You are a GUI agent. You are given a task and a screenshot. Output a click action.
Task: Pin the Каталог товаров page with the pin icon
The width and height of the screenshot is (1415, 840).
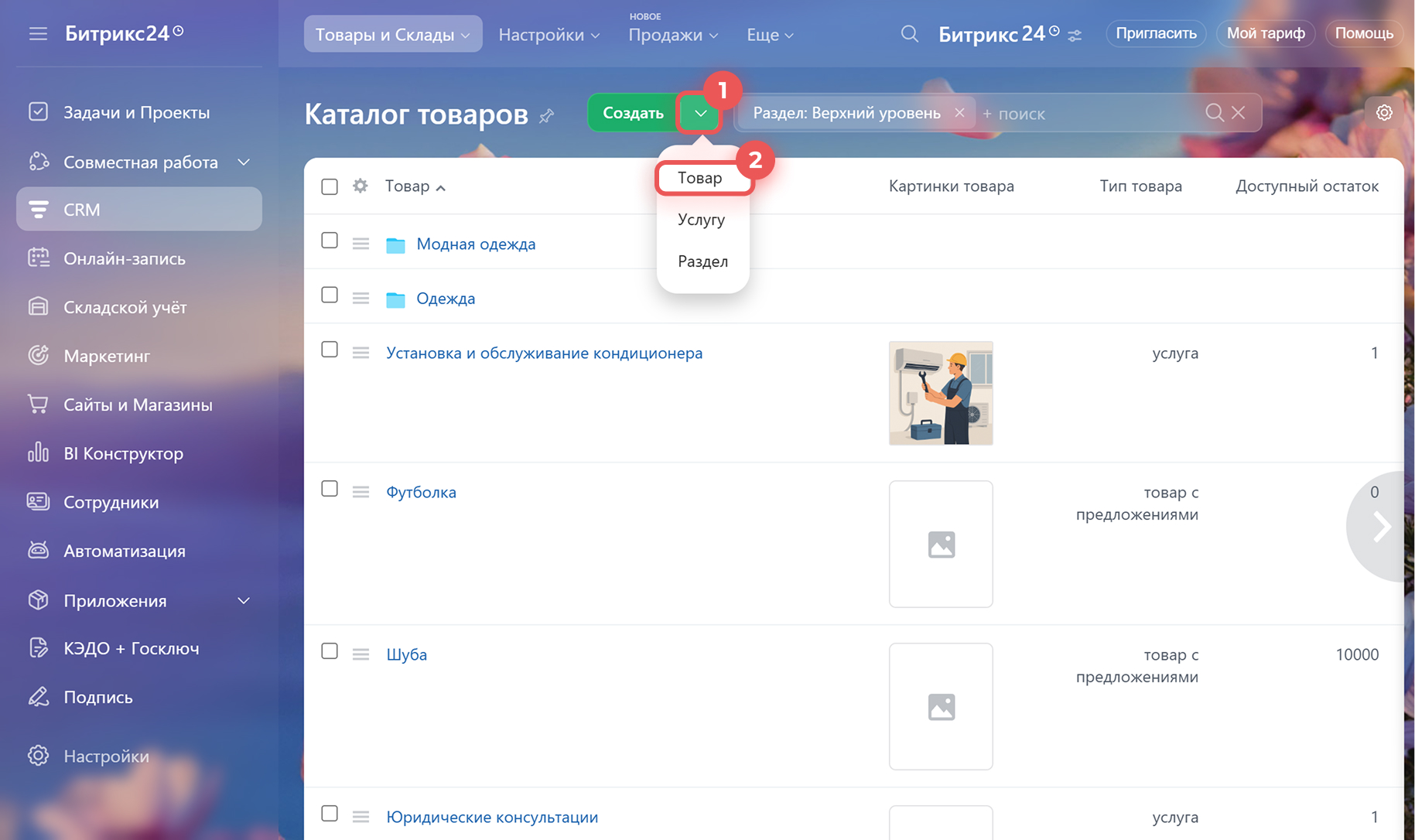click(x=547, y=116)
